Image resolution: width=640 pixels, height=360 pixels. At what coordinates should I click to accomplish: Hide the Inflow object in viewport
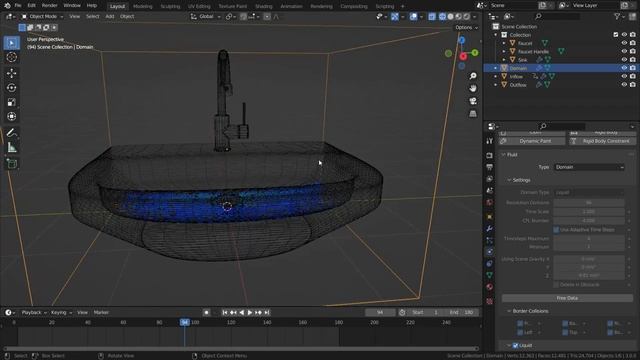[624, 76]
